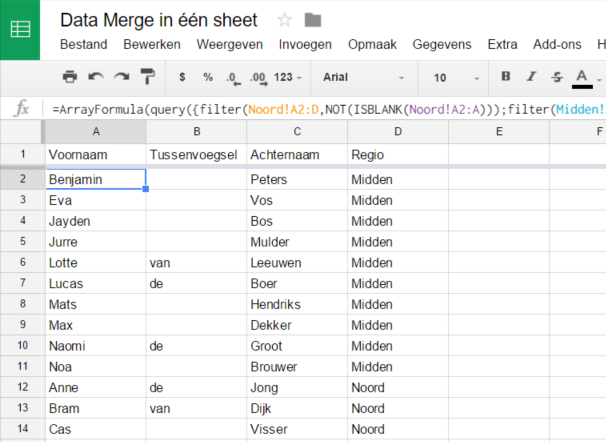Select the cell containing Benjamin

pyautogui.click(x=96, y=179)
